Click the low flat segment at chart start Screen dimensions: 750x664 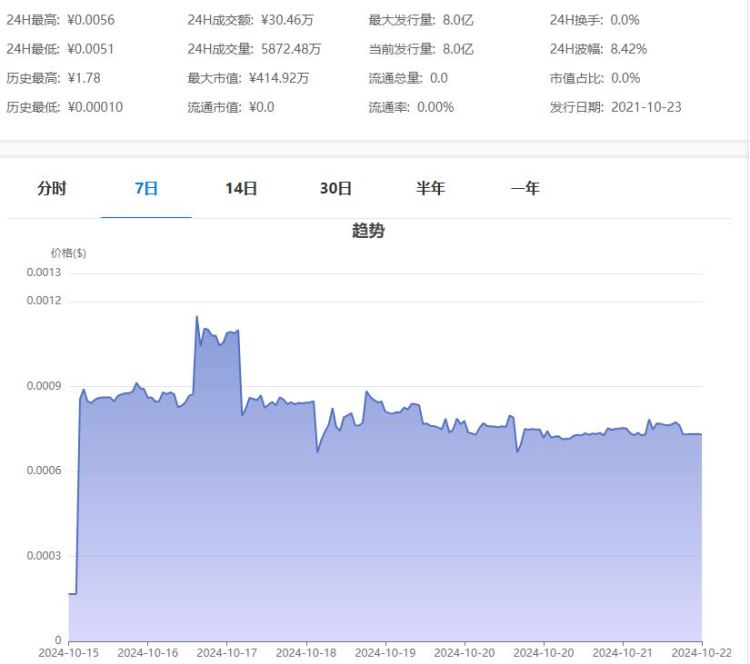tap(73, 593)
